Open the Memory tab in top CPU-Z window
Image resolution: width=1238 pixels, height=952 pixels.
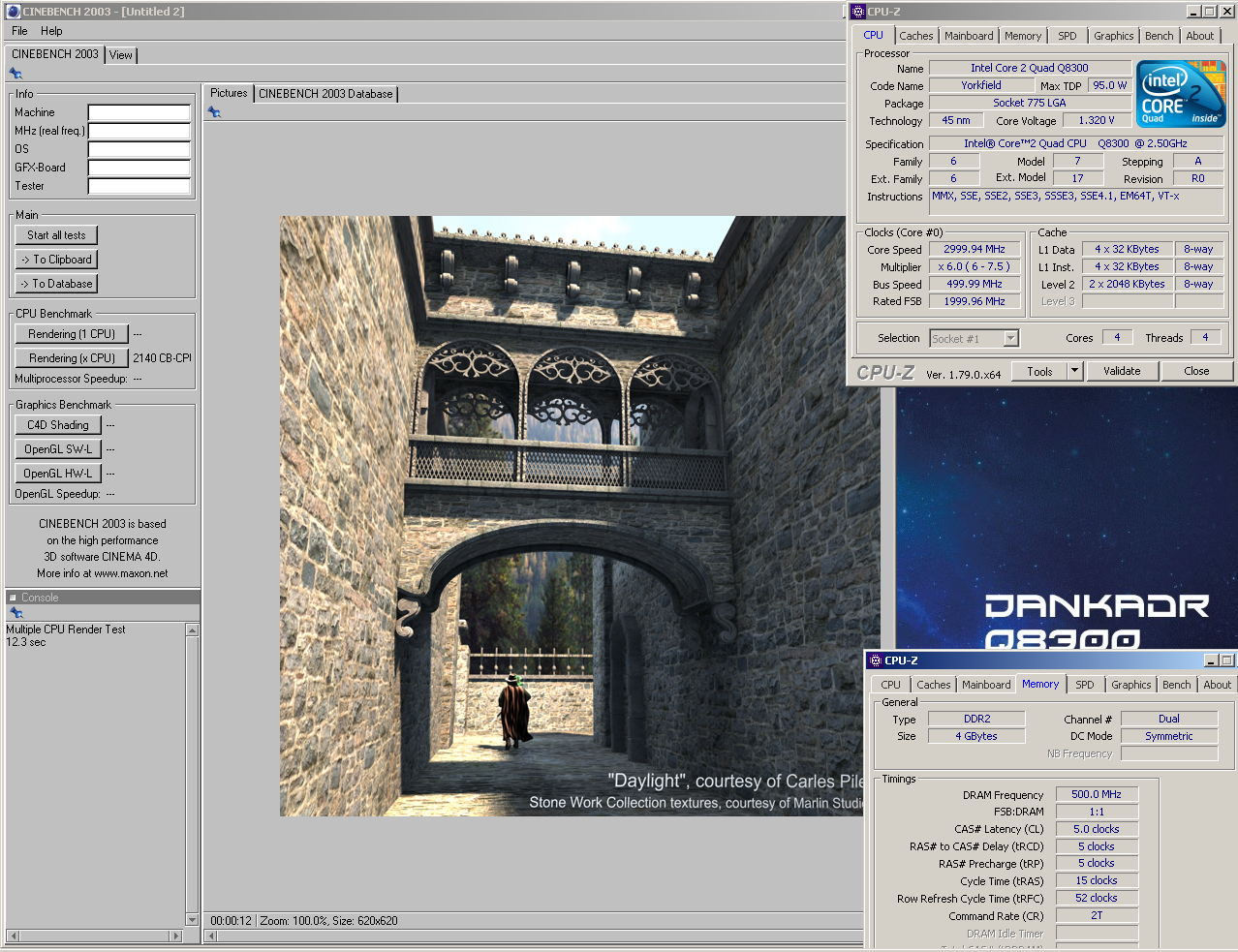pos(1023,36)
